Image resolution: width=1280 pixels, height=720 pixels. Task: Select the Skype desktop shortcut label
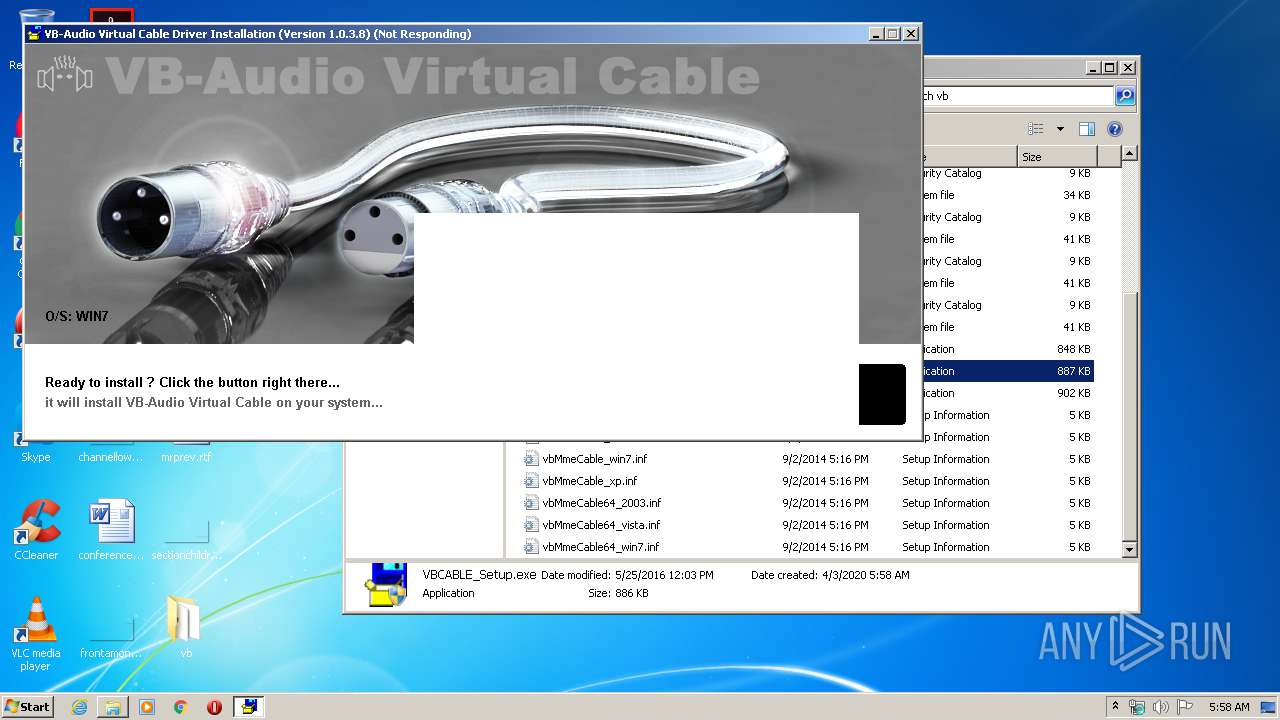36,457
